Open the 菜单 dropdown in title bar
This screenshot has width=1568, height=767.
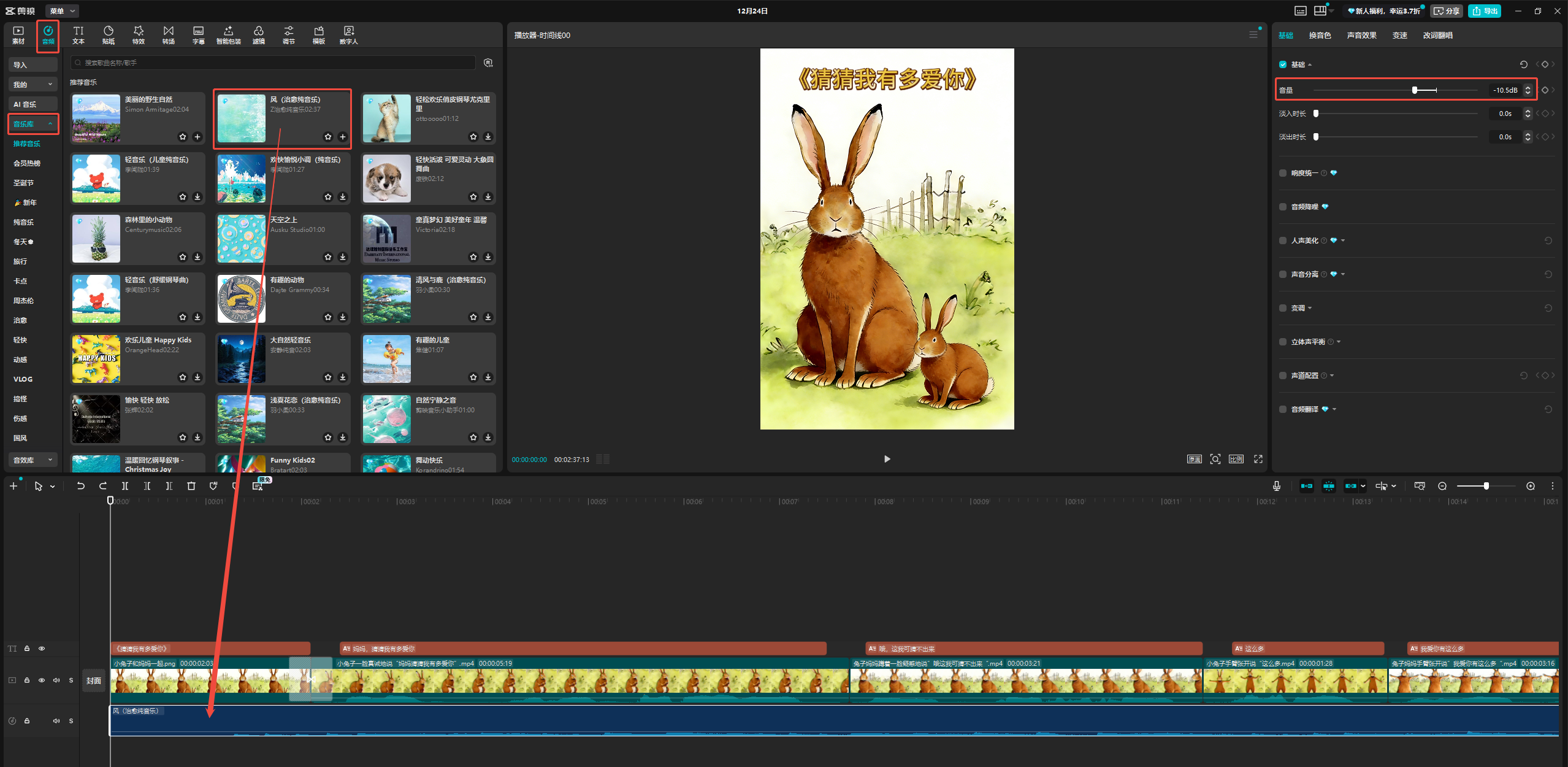tap(63, 11)
